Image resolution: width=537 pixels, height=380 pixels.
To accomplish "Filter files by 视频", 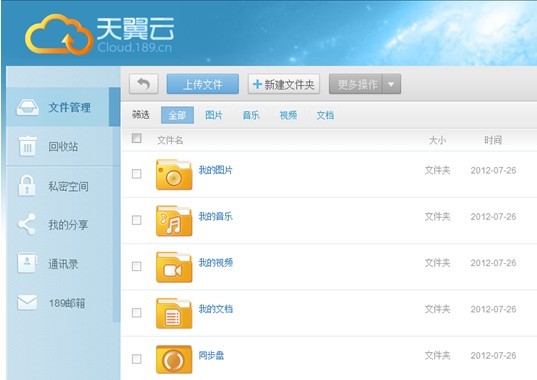I will [288, 115].
